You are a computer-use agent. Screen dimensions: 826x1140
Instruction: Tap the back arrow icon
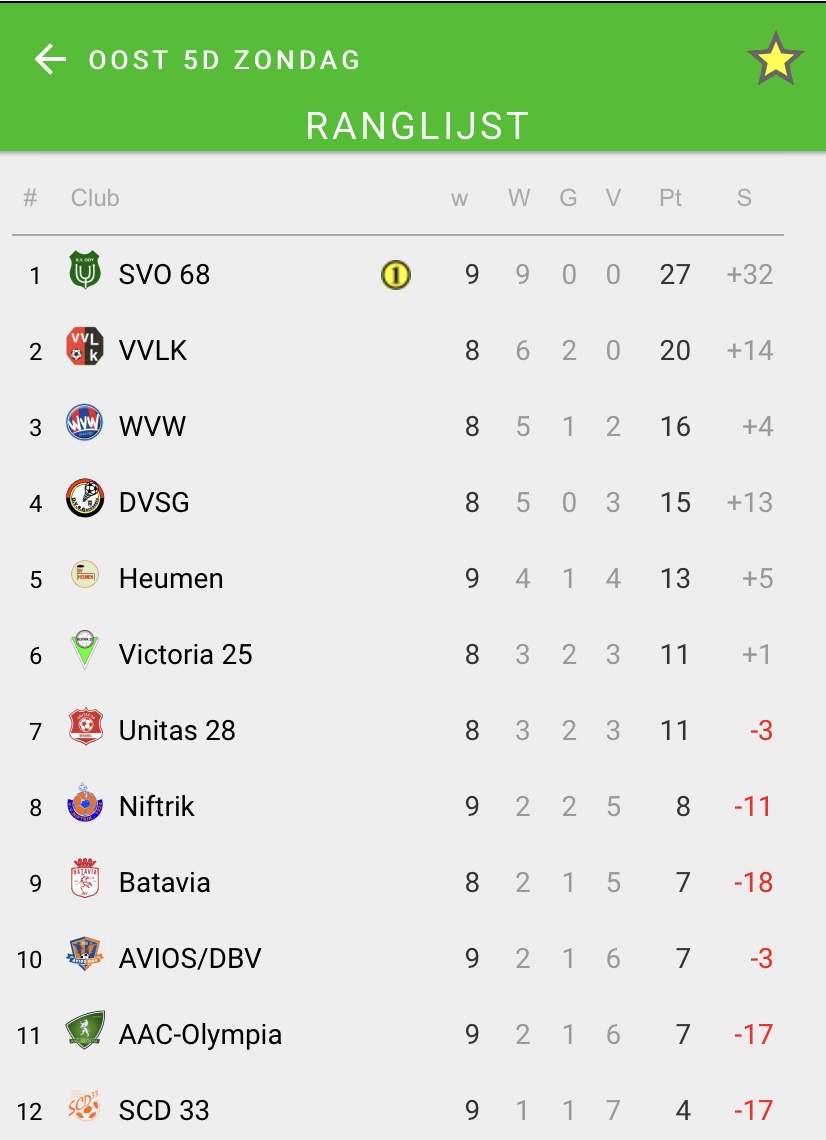[x=50, y=60]
